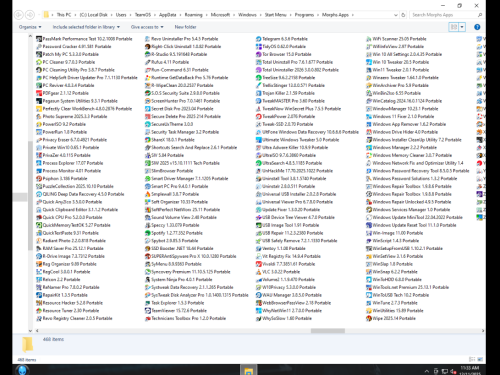Select the Speccy Portable shortcut icon
500x375 pixels.
tap(148, 225)
